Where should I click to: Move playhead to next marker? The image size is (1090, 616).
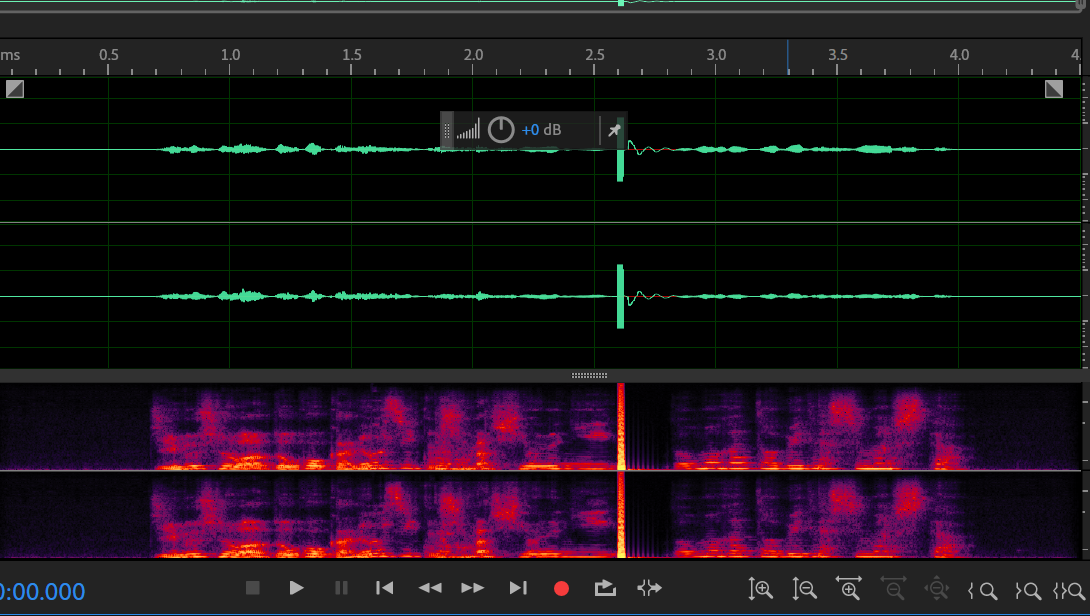pyautogui.click(x=518, y=589)
